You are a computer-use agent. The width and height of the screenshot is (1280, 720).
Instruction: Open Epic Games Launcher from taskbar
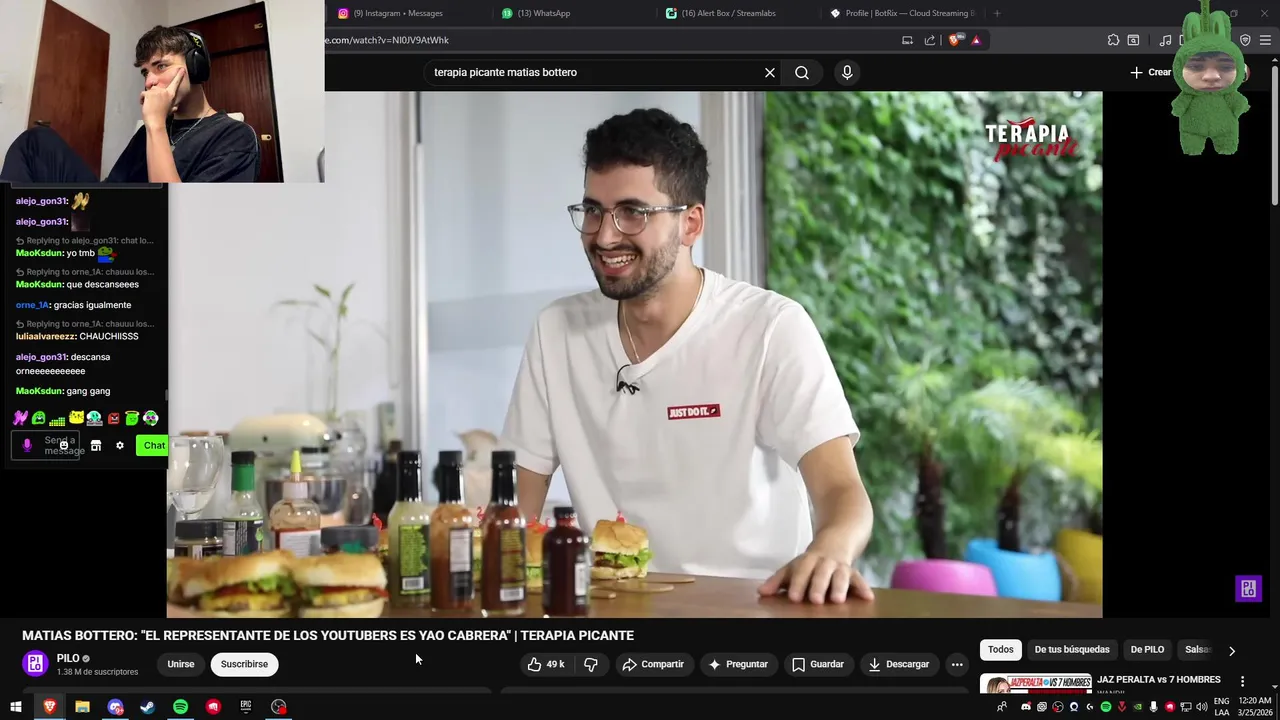point(246,707)
